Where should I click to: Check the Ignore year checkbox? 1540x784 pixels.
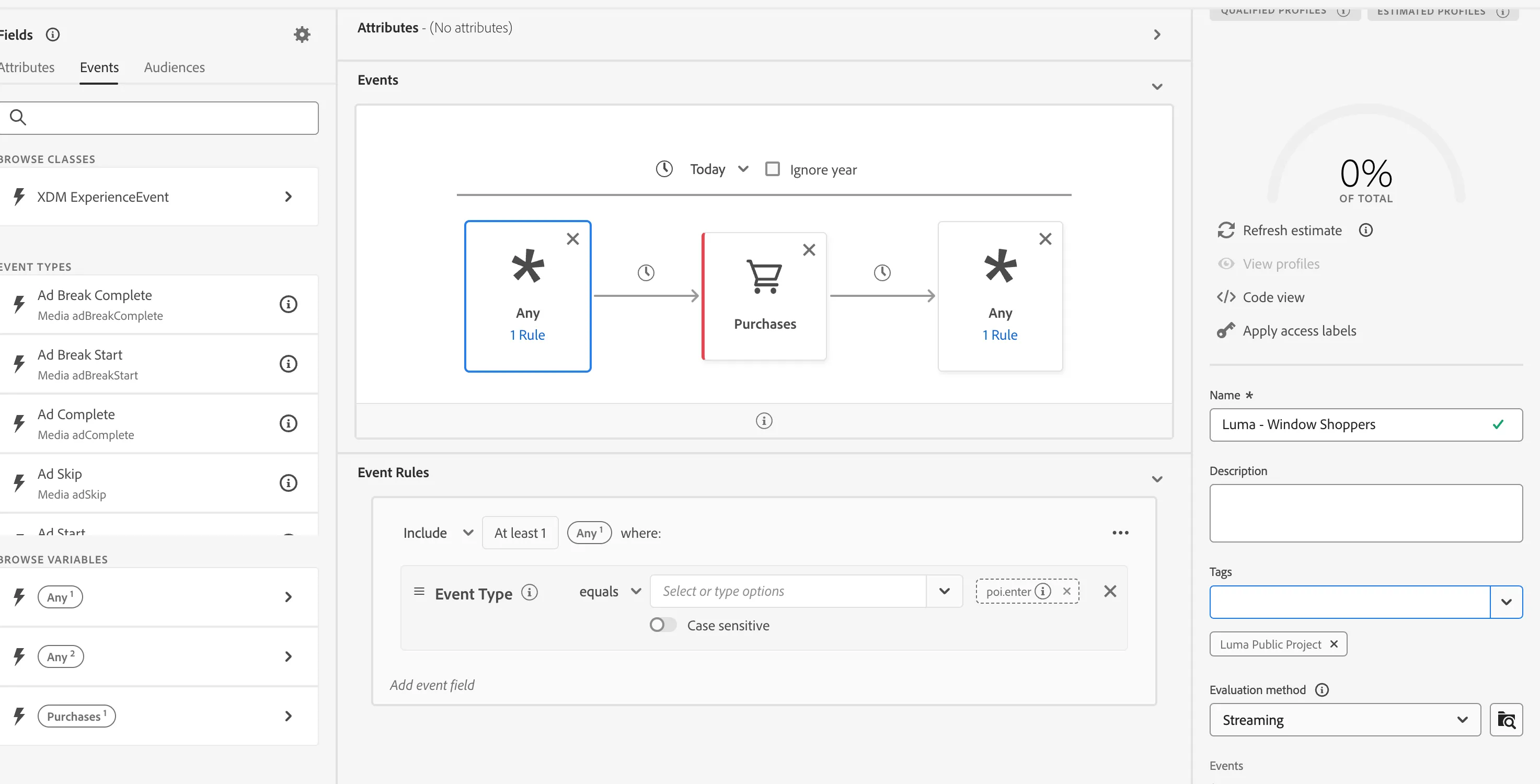[x=773, y=169]
